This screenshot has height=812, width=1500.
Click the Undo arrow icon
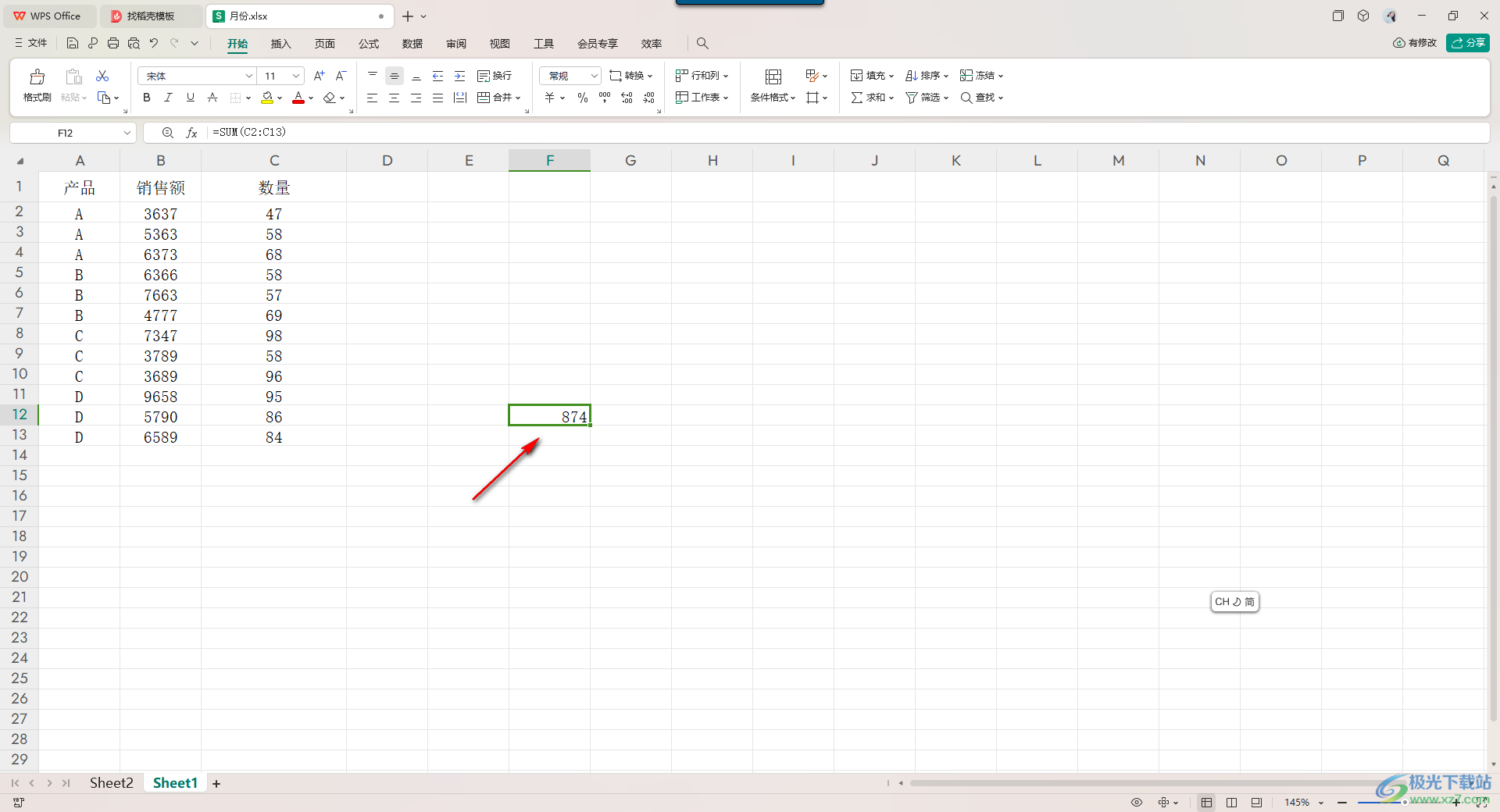pyautogui.click(x=154, y=43)
